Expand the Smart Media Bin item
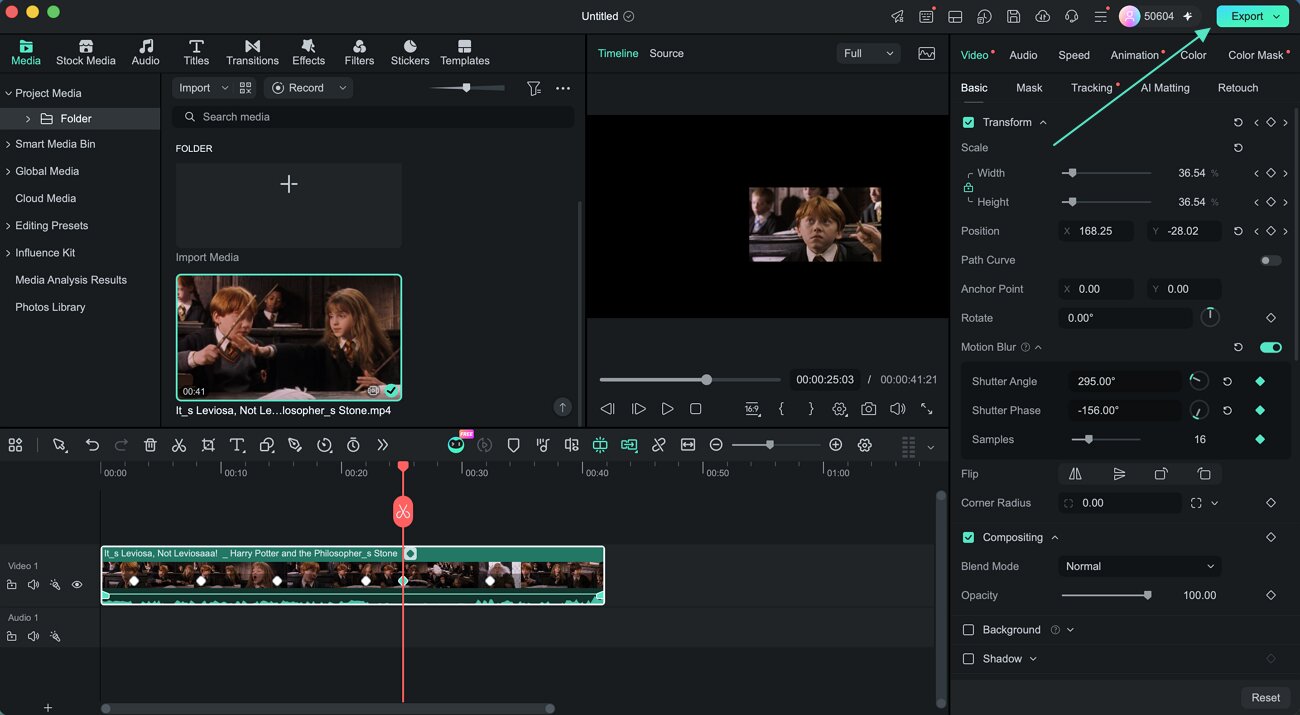This screenshot has height=715, width=1300. (x=8, y=144)
